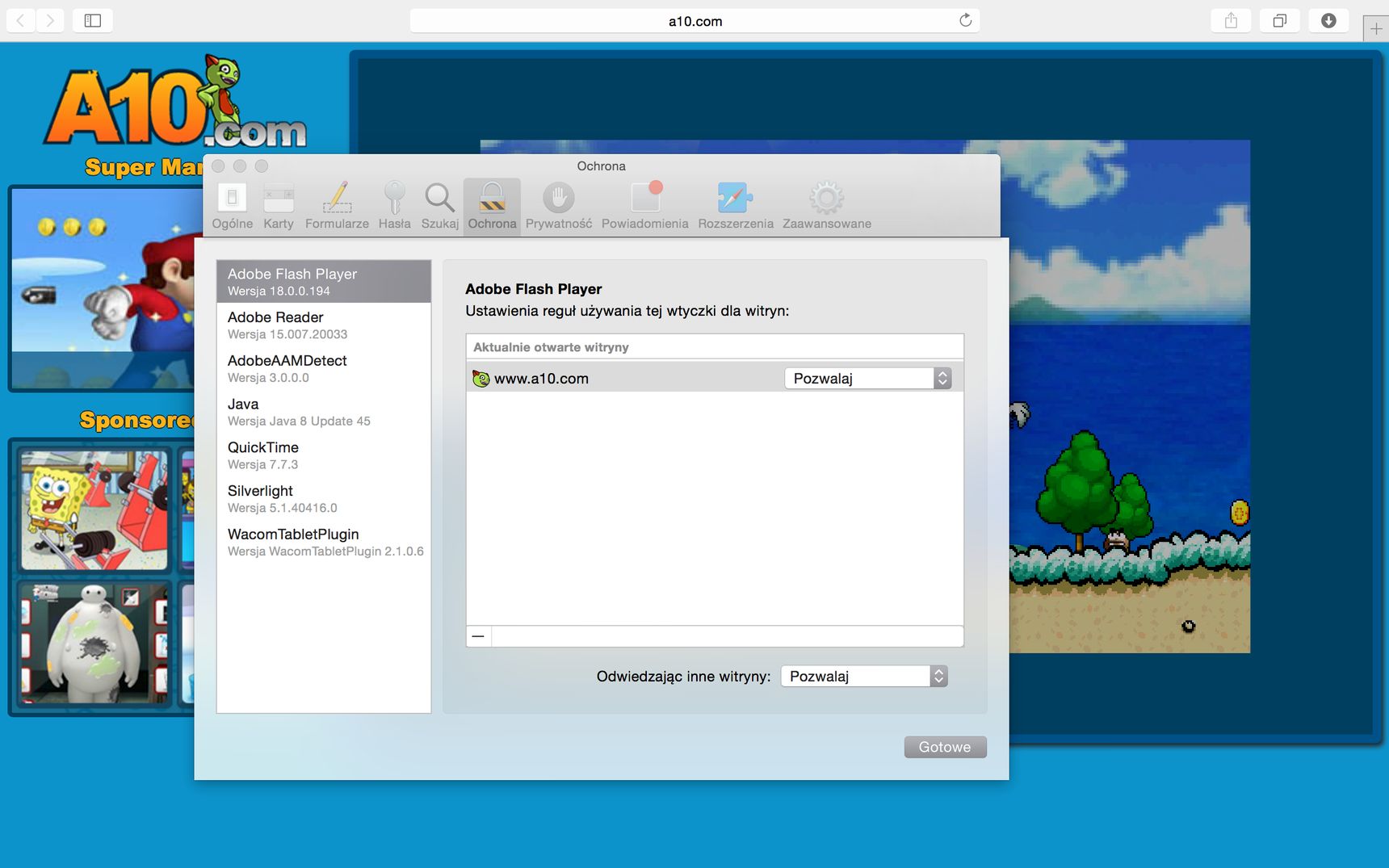This screenshot has width=1389, height=868.
Task: Open the Zaawansowane preferences tab
Action: click(826, 206)
